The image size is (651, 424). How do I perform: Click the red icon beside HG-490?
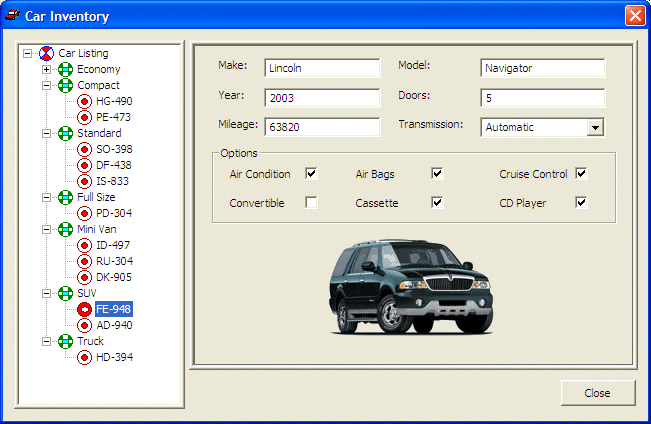click(84, 101)
